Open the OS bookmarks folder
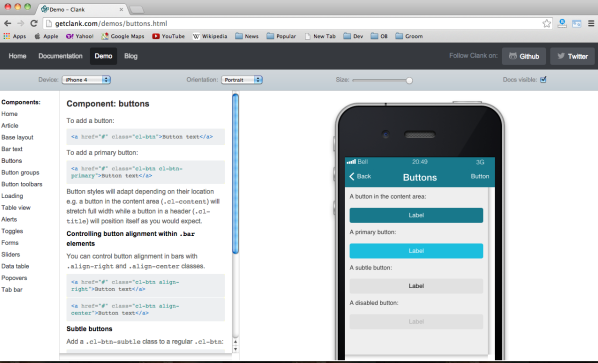Viewport: 598px width, 363px height. click(379, 36)
